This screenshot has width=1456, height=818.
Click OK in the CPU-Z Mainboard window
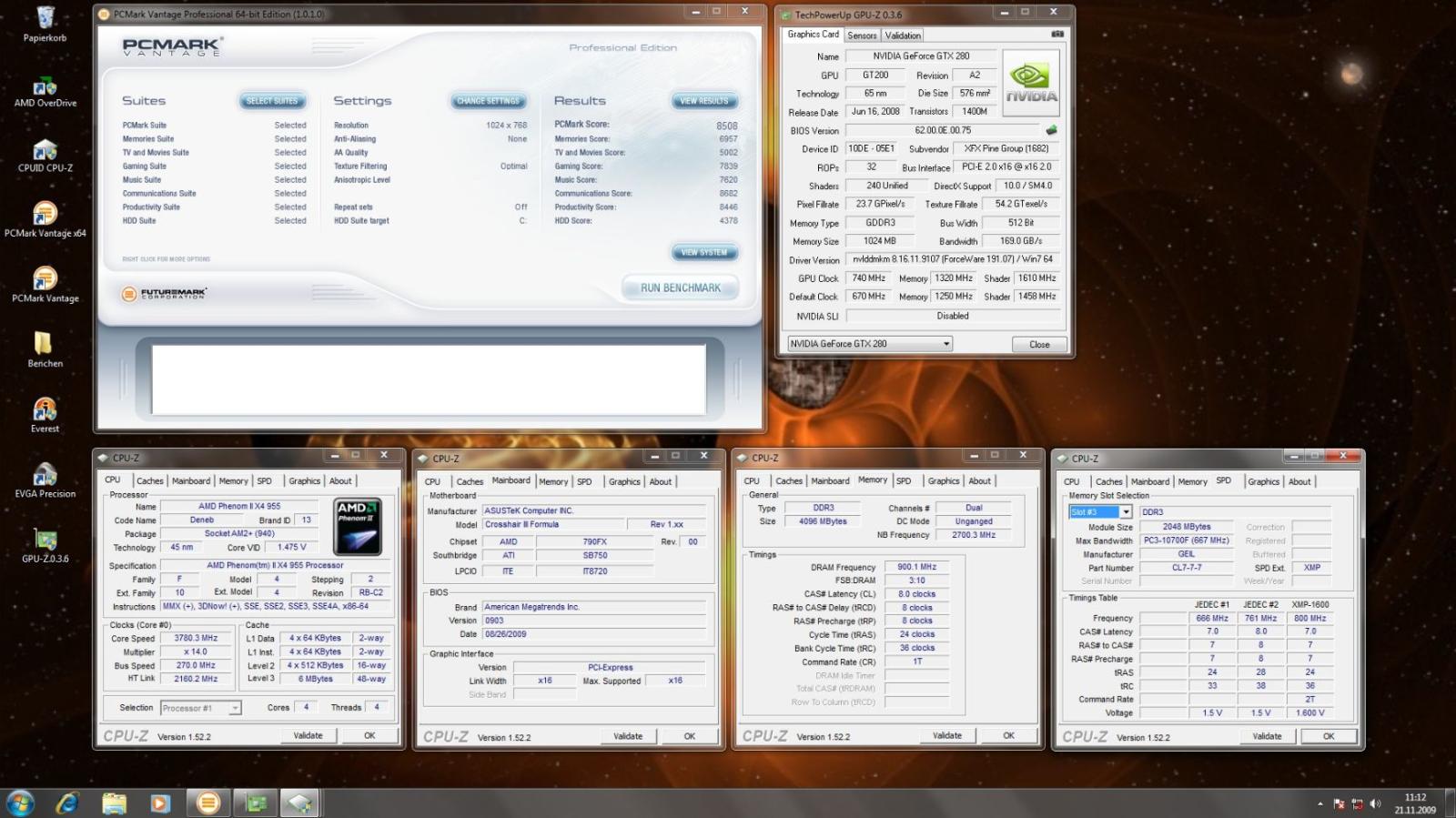pyautogui.click(x=690, y=737)
